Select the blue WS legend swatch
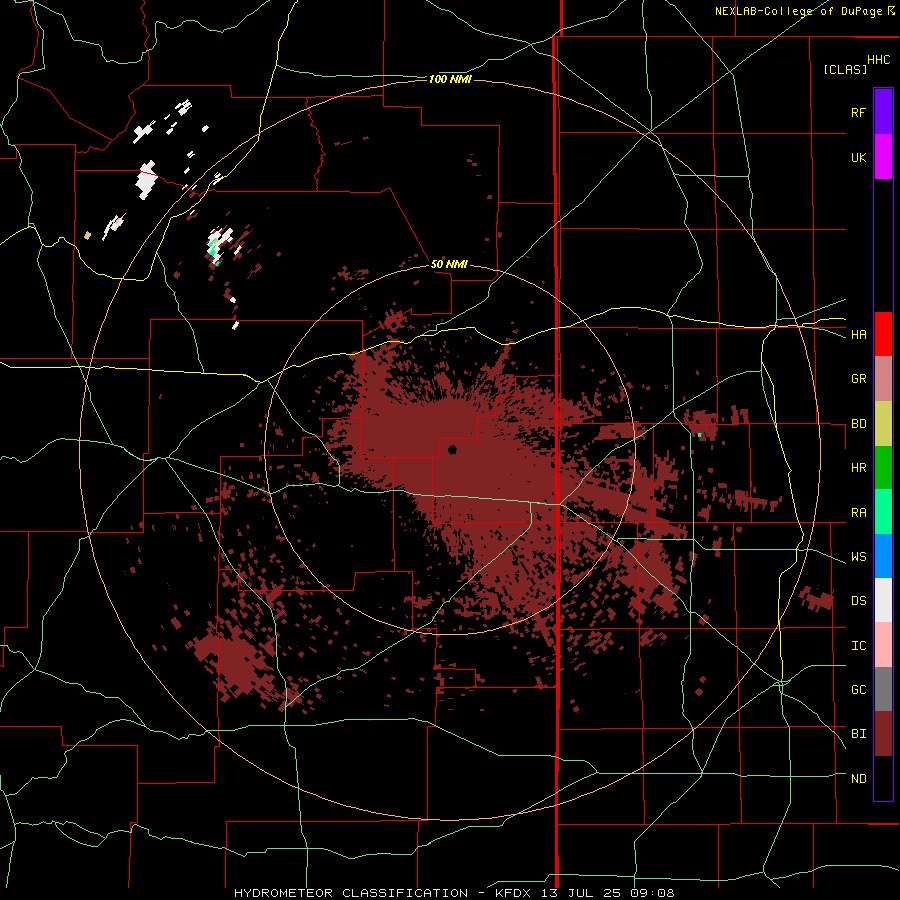Screen dimensions: 900x900 pyautogui.click(x=883, y=556)
